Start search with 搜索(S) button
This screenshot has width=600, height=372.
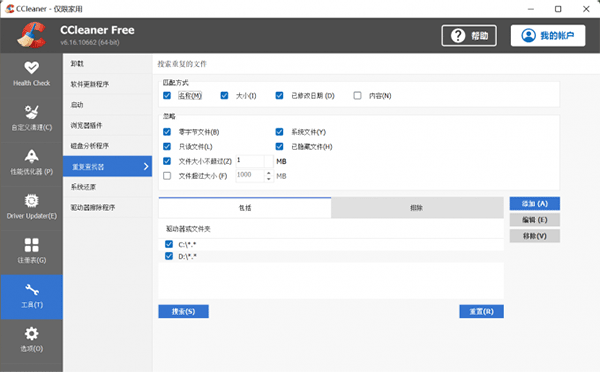pyautogui.click(x=183, y=312)
